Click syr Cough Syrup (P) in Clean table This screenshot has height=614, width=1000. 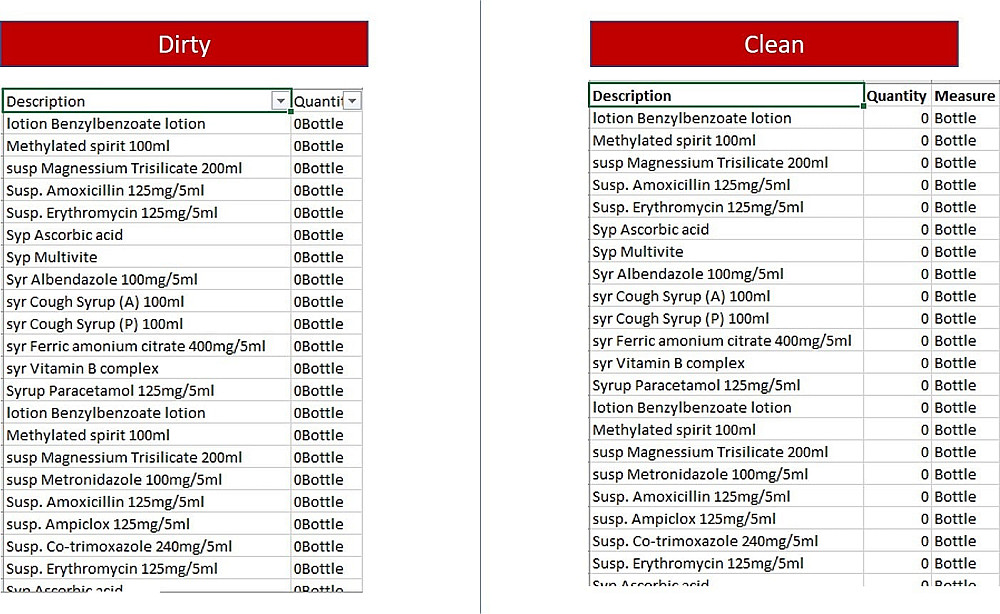click(x=725, y=319)
